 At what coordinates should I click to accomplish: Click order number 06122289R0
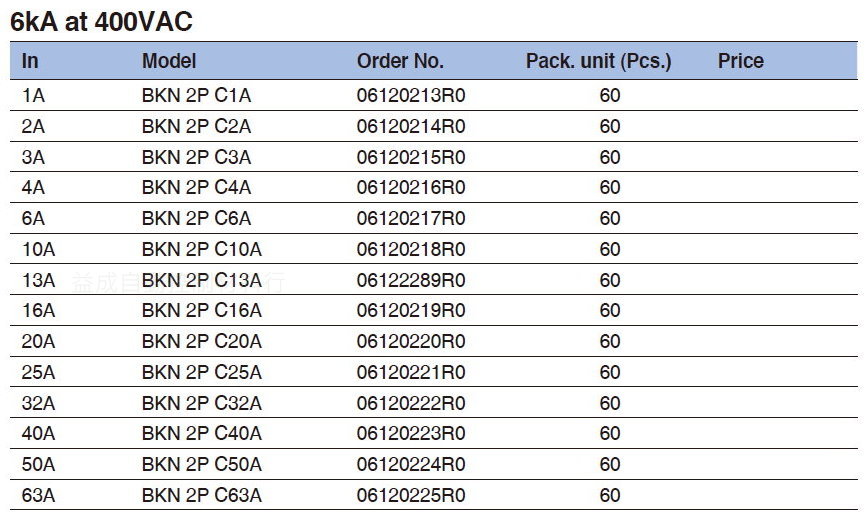[x=411, y=280]
